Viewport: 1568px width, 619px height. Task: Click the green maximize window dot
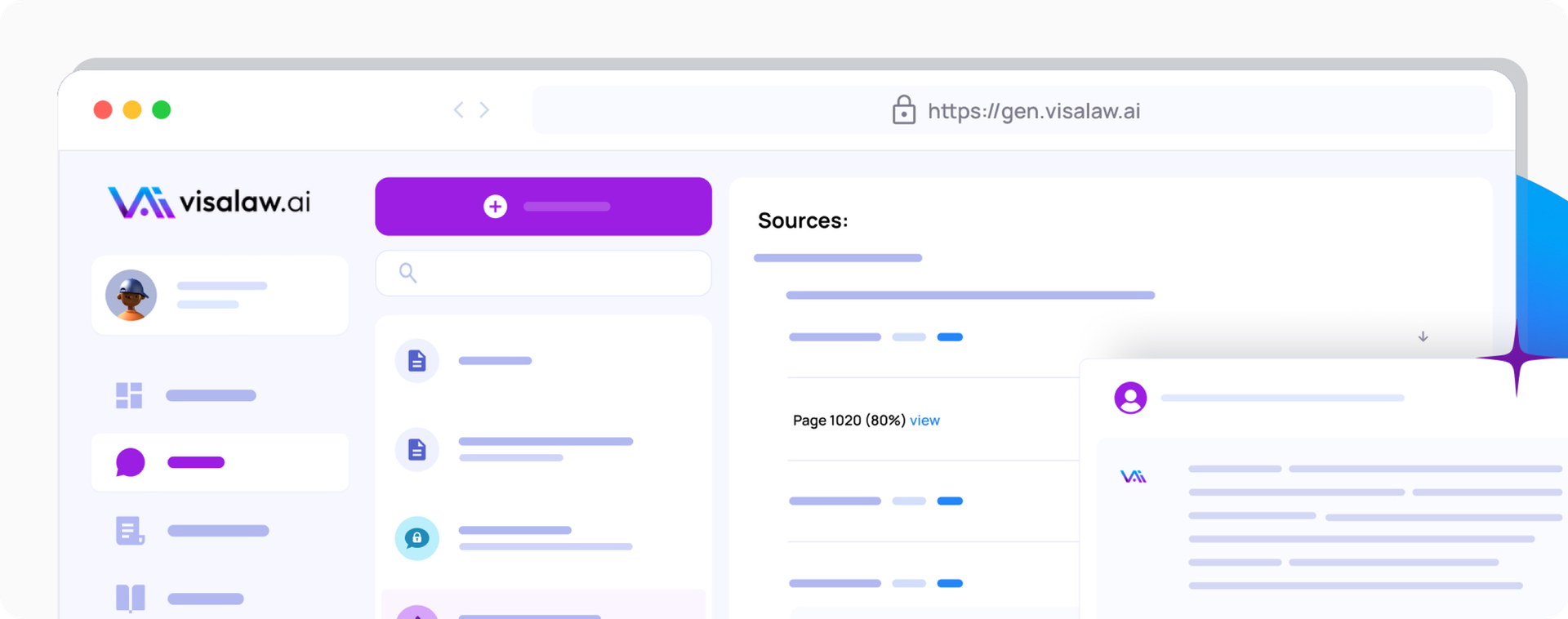(x=162, y=109)
